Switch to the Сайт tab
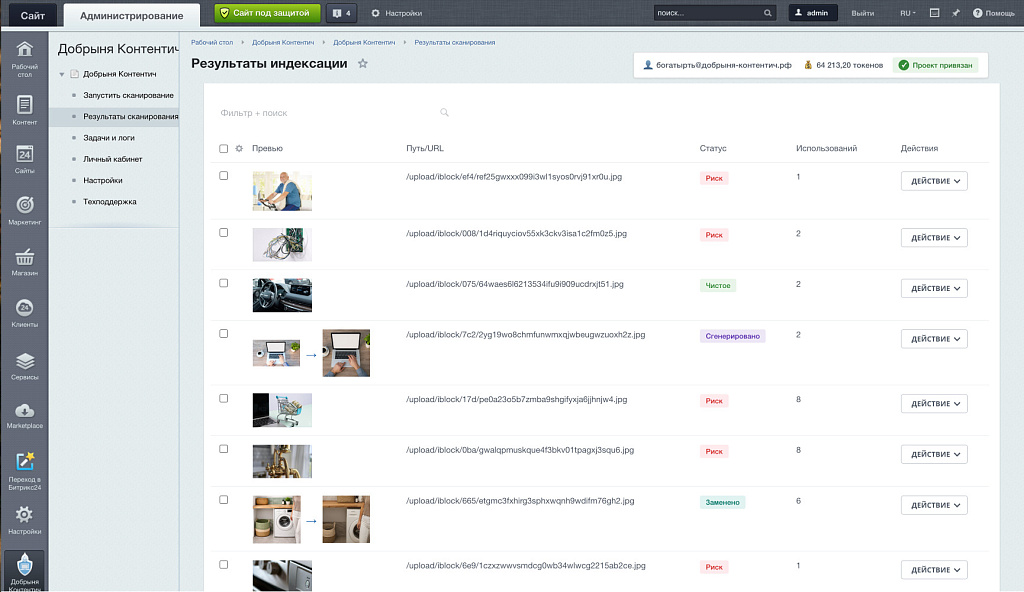Image resolution: width=1024 pixels, height=592 pixels. (x=32, y=15)
